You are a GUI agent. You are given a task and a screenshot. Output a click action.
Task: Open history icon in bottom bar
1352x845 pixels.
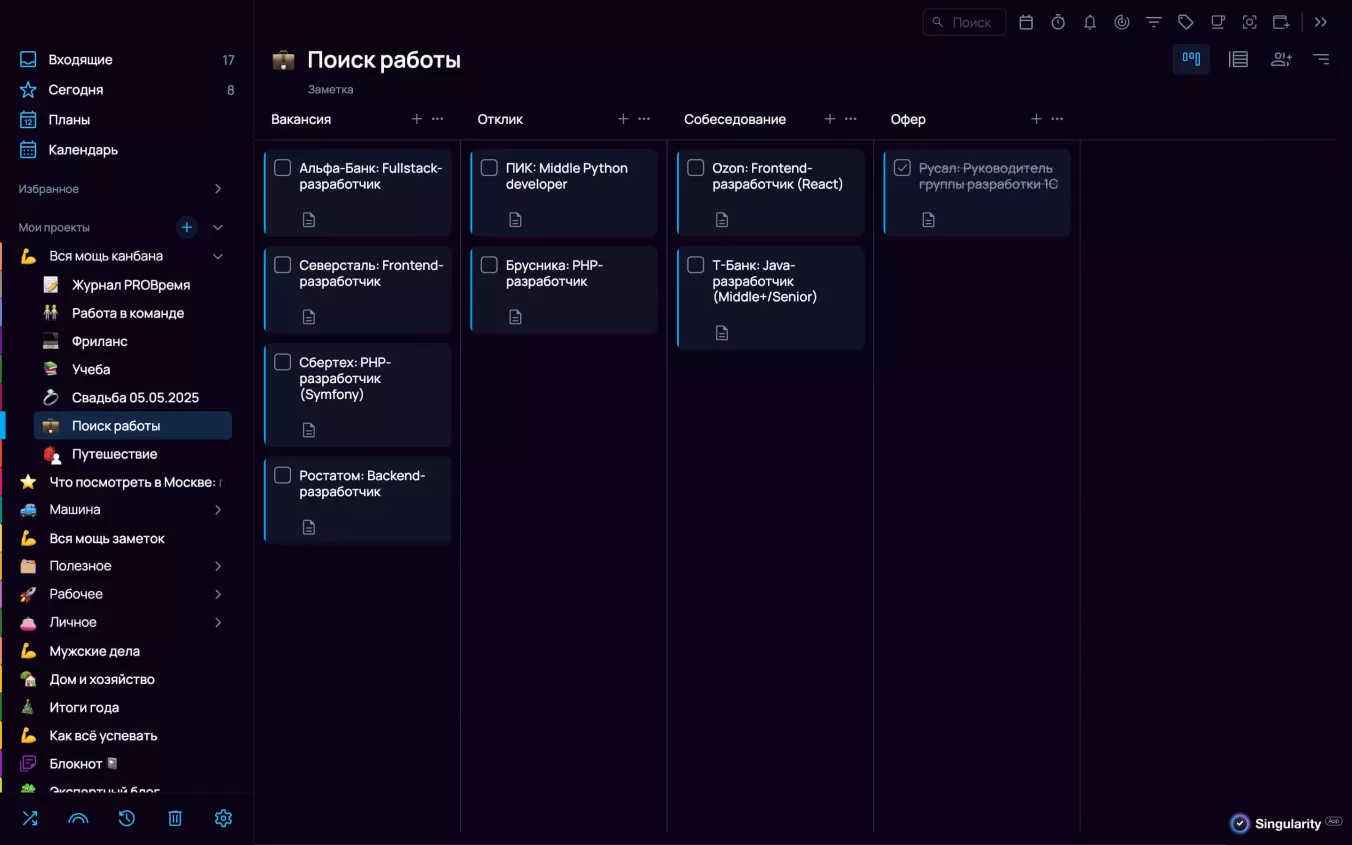(x=127, y=818)
